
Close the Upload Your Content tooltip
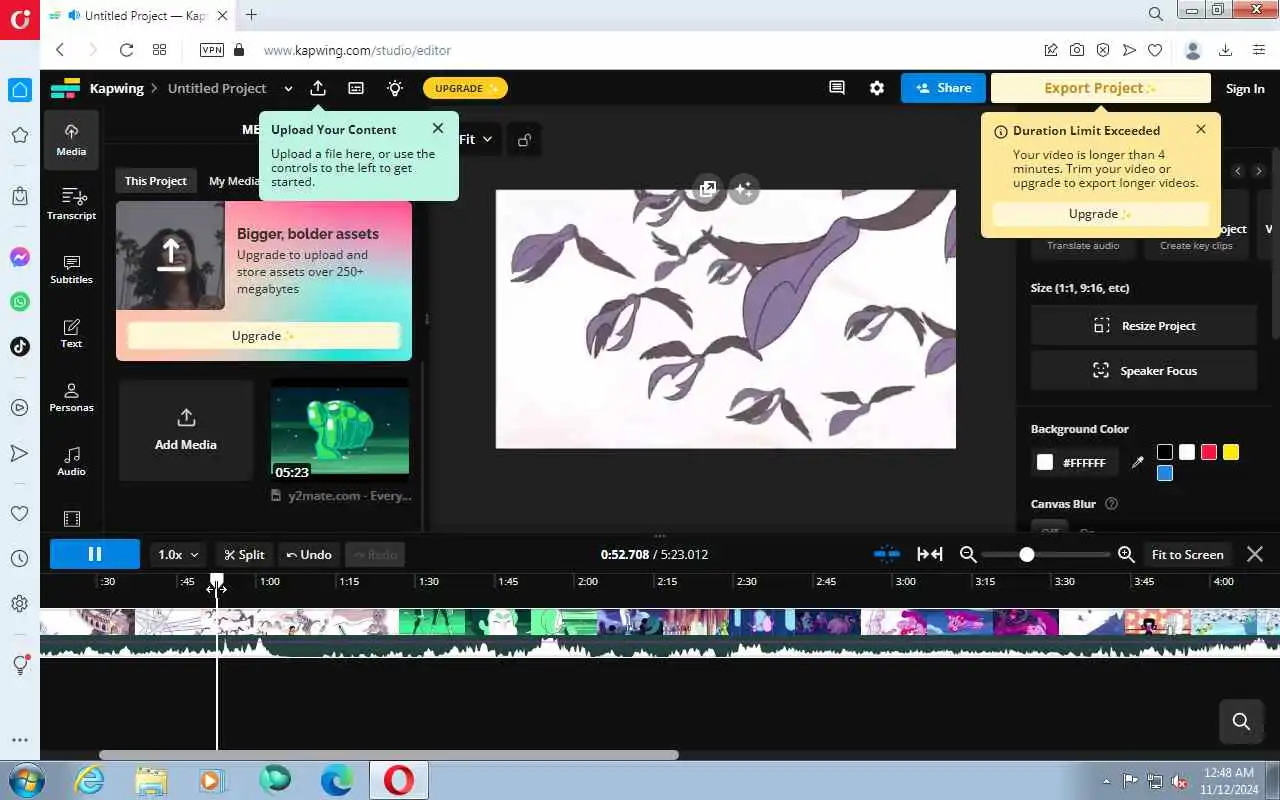tap(438, 128)
